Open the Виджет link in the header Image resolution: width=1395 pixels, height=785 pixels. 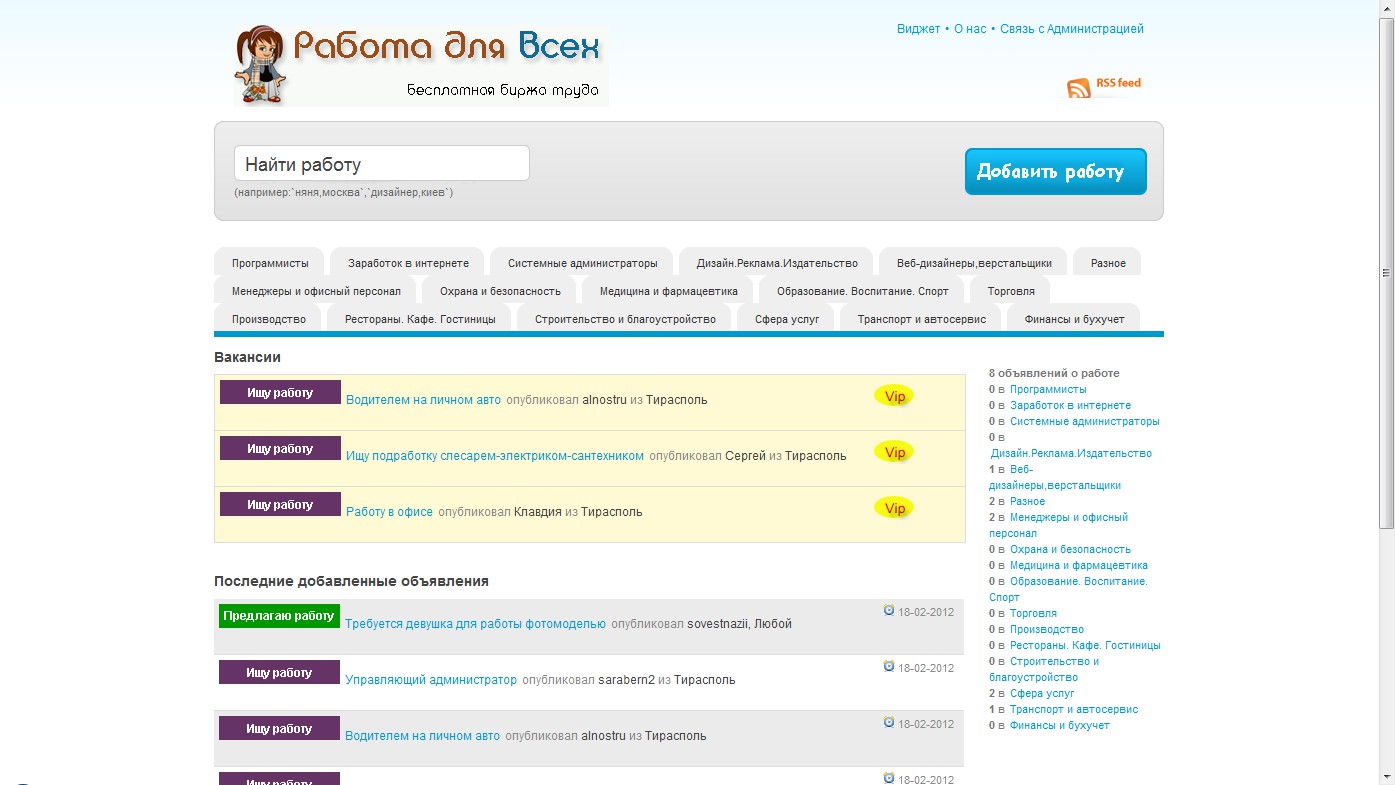click(x=918, y=29)
